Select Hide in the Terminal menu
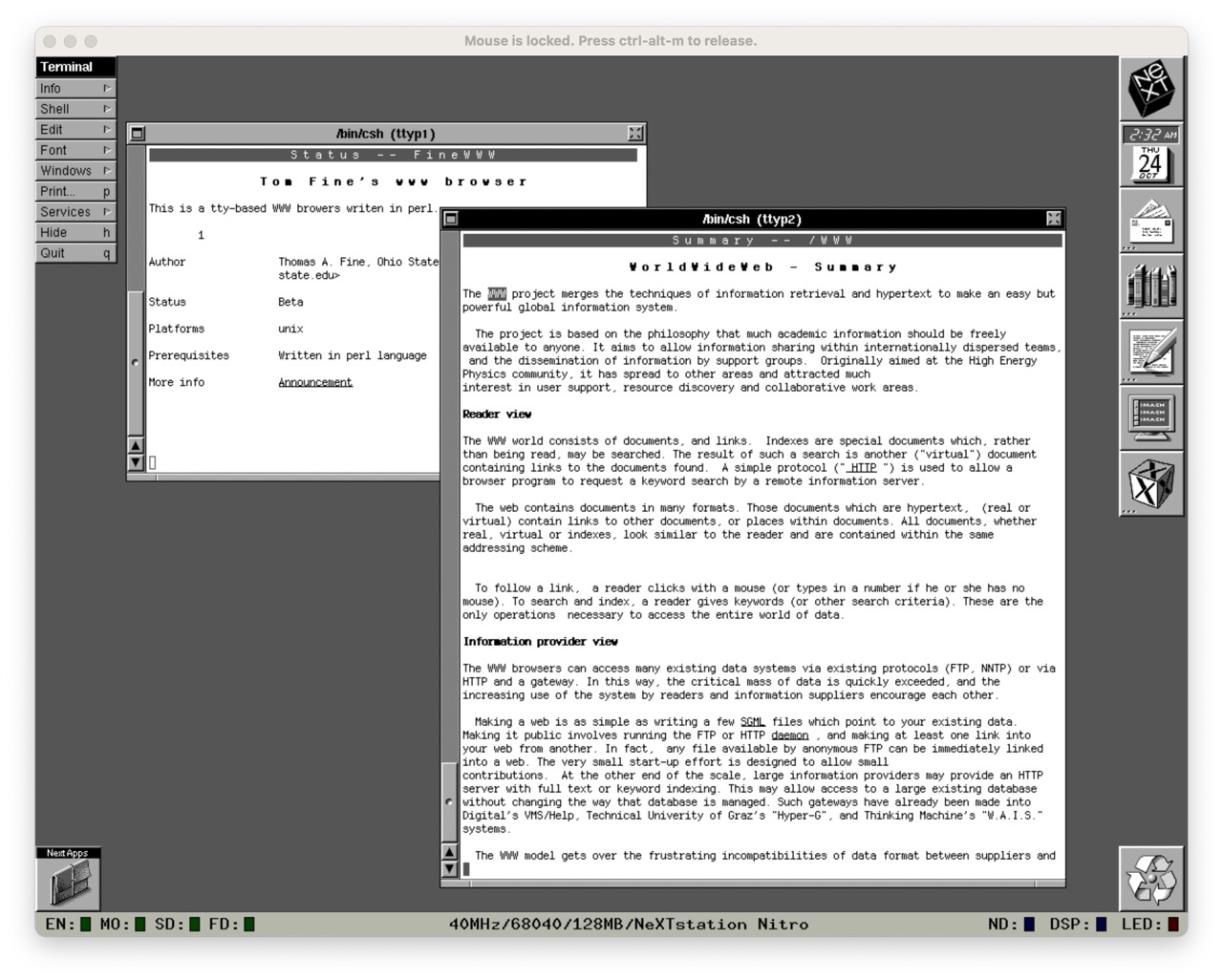The width and height of the screenshot is (1223, 980). 75,232
